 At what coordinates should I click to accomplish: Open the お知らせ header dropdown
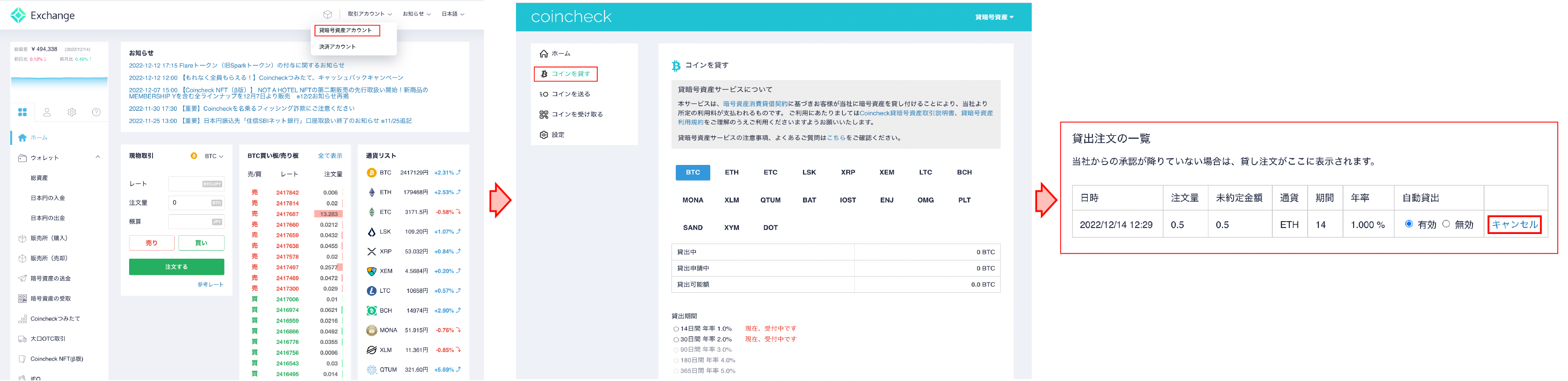[416, 14]
